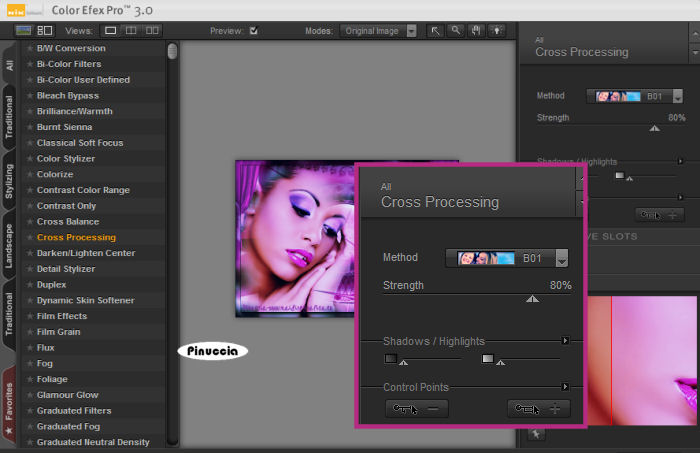Toggle favorite star for Cross Balance
Screen dimensions: 700x453
[x=30, y=221]
